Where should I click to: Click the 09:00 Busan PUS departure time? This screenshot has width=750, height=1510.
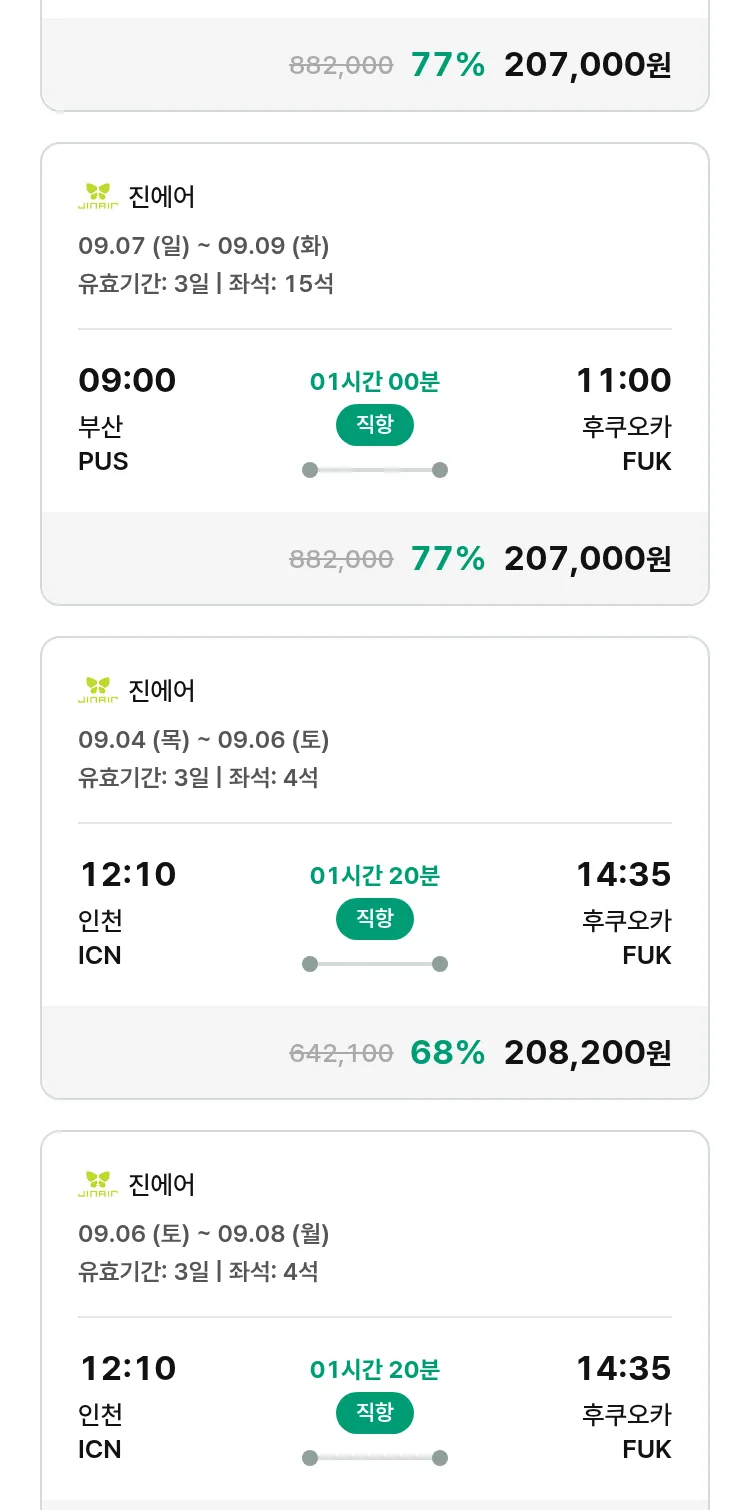[127, 381]
